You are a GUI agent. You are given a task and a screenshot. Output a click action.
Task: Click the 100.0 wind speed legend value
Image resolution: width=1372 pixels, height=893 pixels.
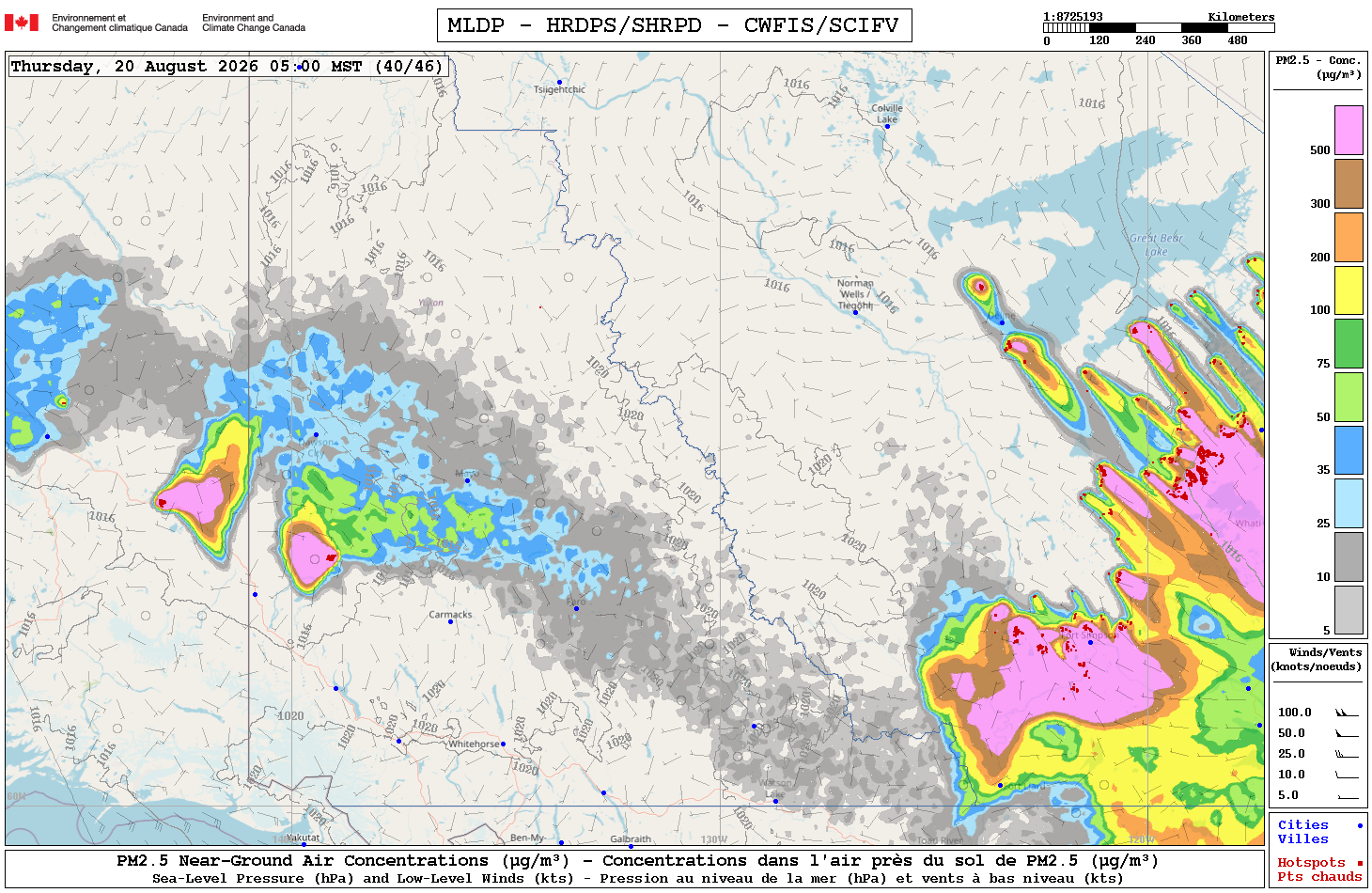click(x=1294, y=713)
